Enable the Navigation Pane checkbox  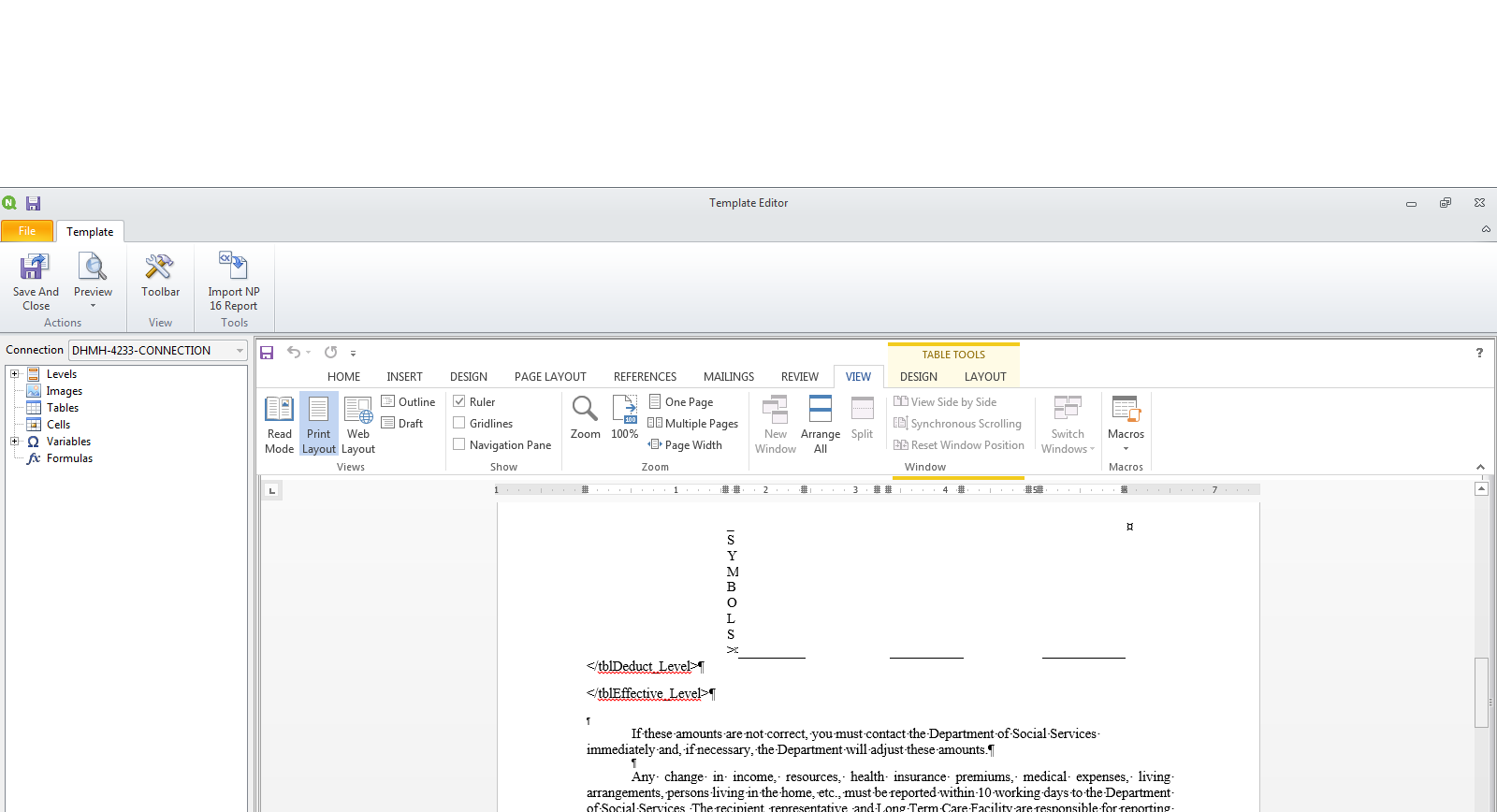(459, 444)
